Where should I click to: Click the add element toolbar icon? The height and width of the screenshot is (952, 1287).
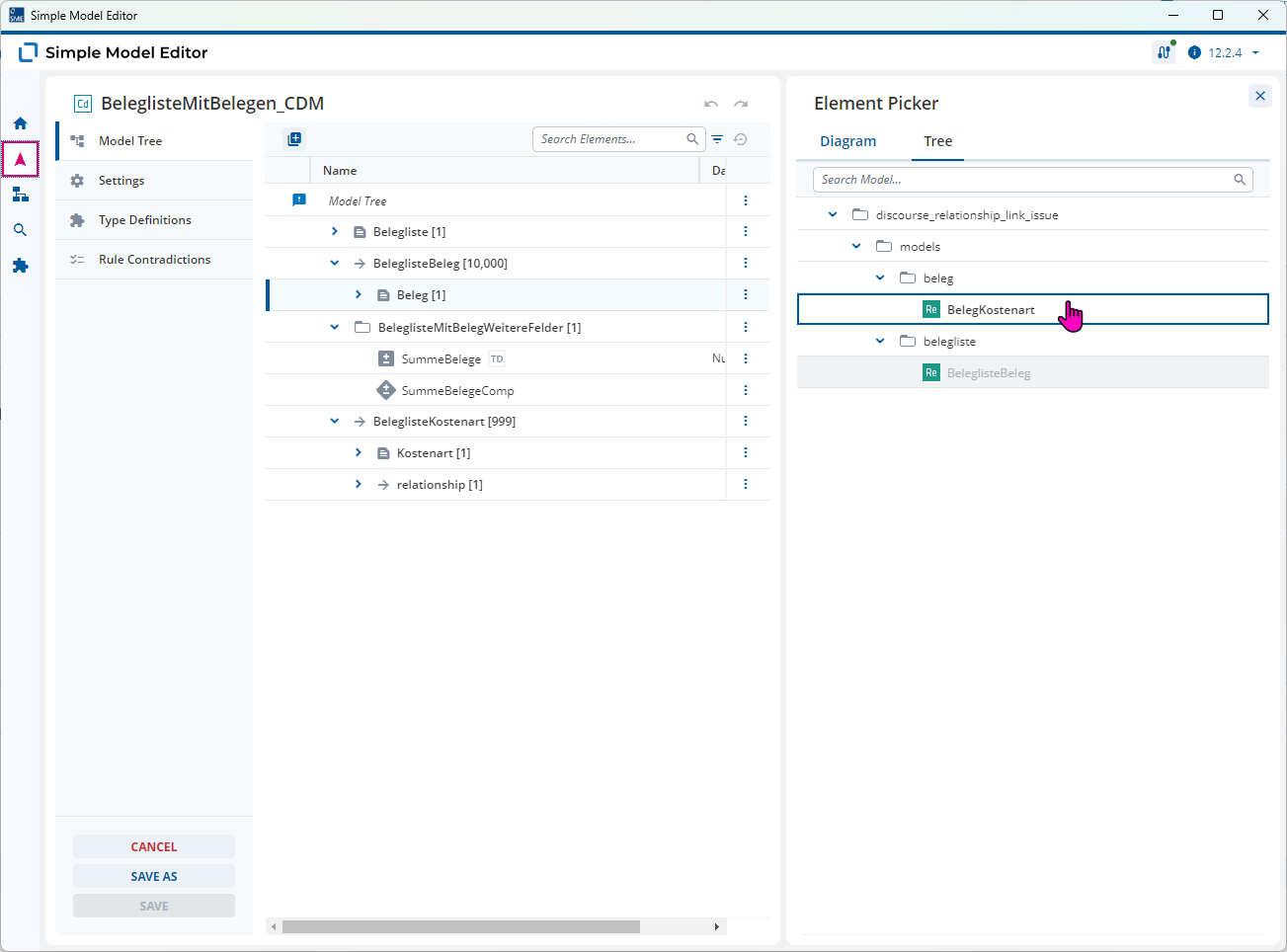coord(294,139)
